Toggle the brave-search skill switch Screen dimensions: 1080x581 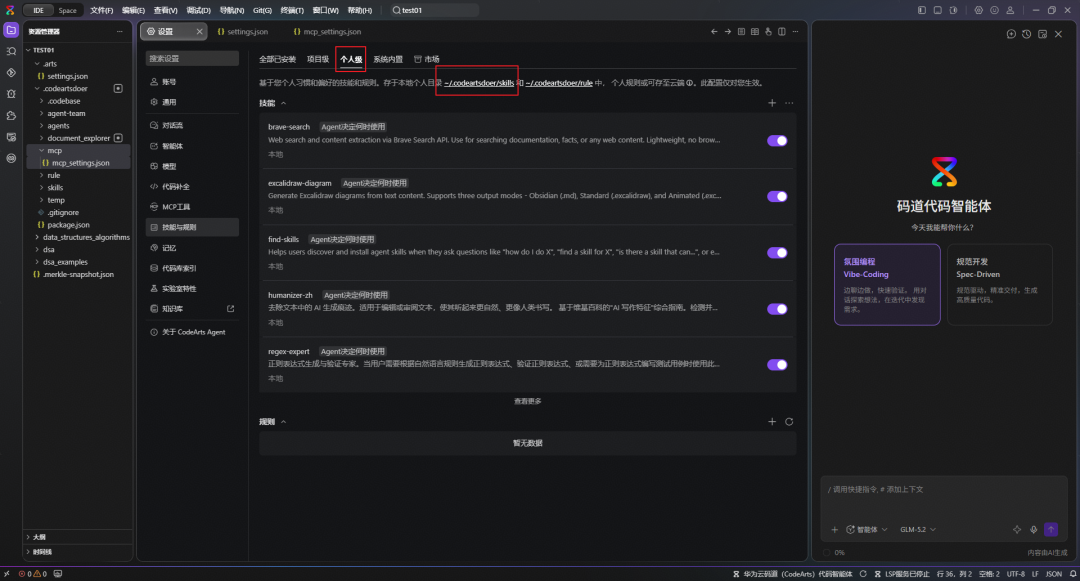coord(777,140)
